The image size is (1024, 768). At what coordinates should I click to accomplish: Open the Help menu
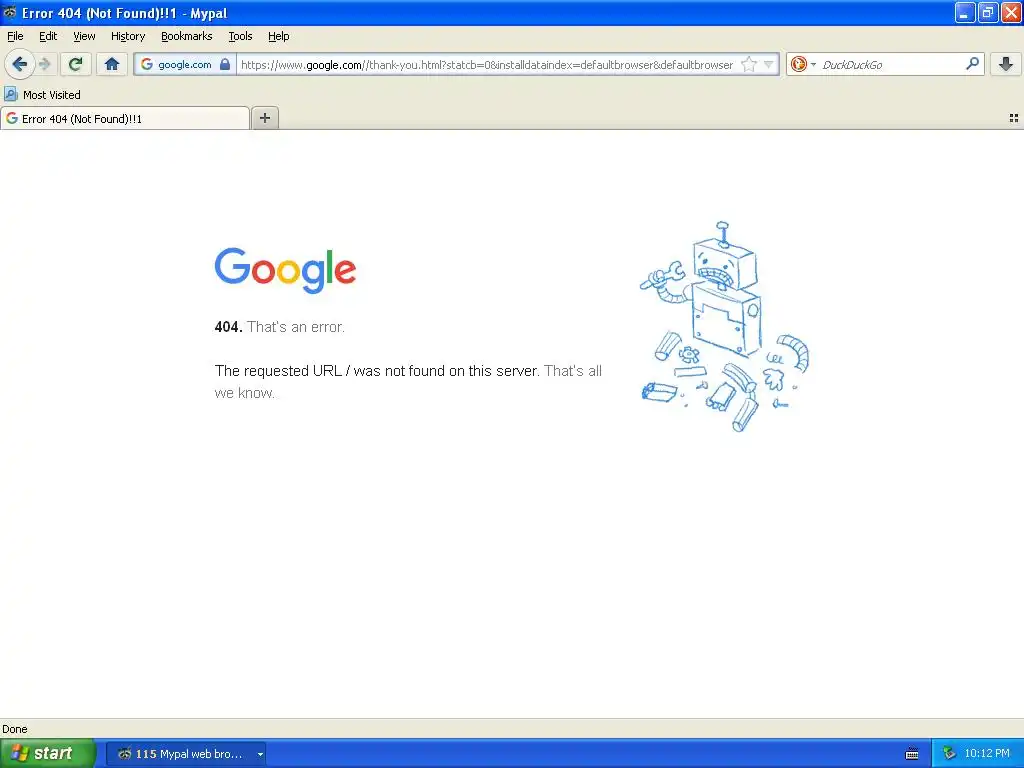[278, 36]
